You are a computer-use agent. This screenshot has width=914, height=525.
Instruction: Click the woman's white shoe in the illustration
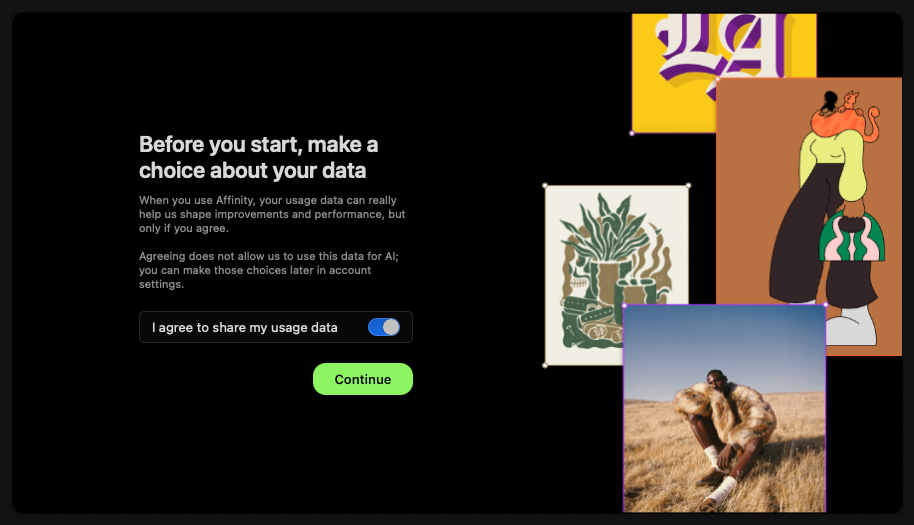850,328
